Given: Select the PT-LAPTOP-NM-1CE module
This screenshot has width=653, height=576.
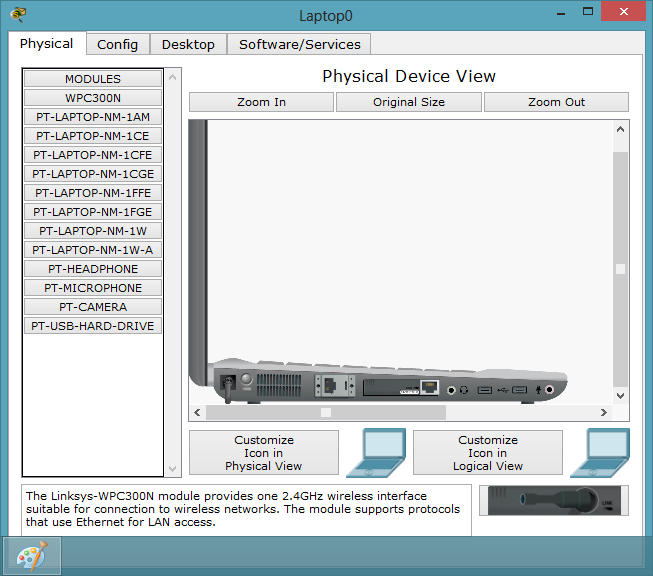Looking at the screenshot, I should point(93,136).
